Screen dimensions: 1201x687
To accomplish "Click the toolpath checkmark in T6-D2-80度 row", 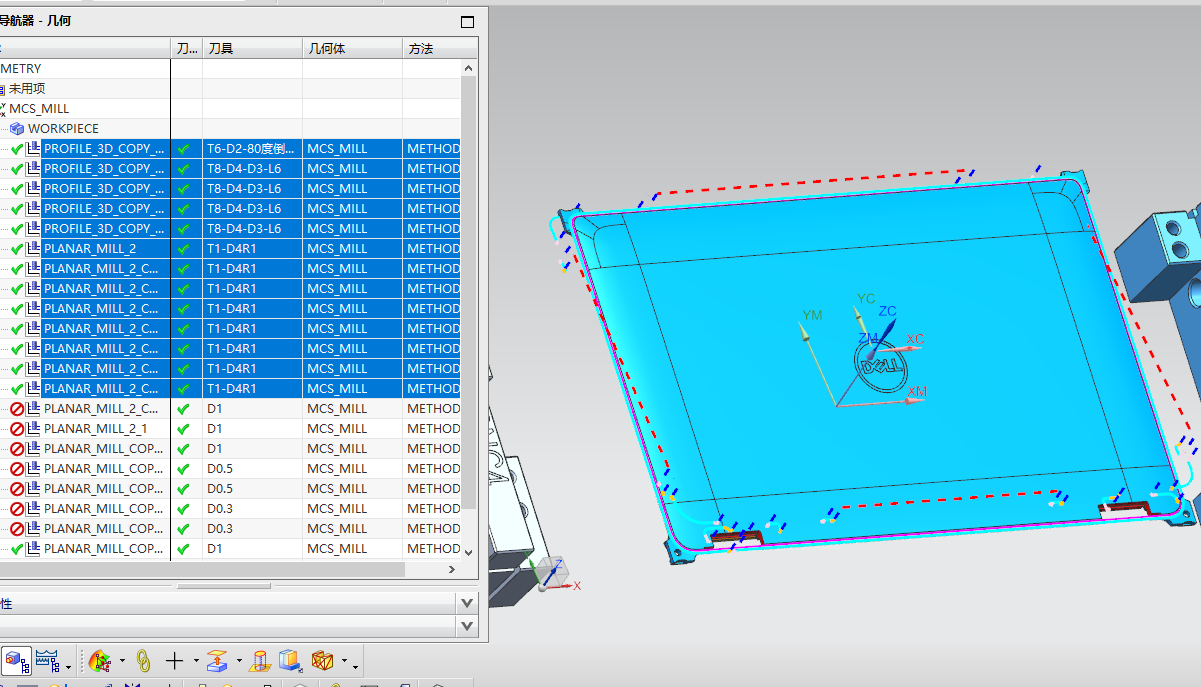I will click(x=183, y=149).
